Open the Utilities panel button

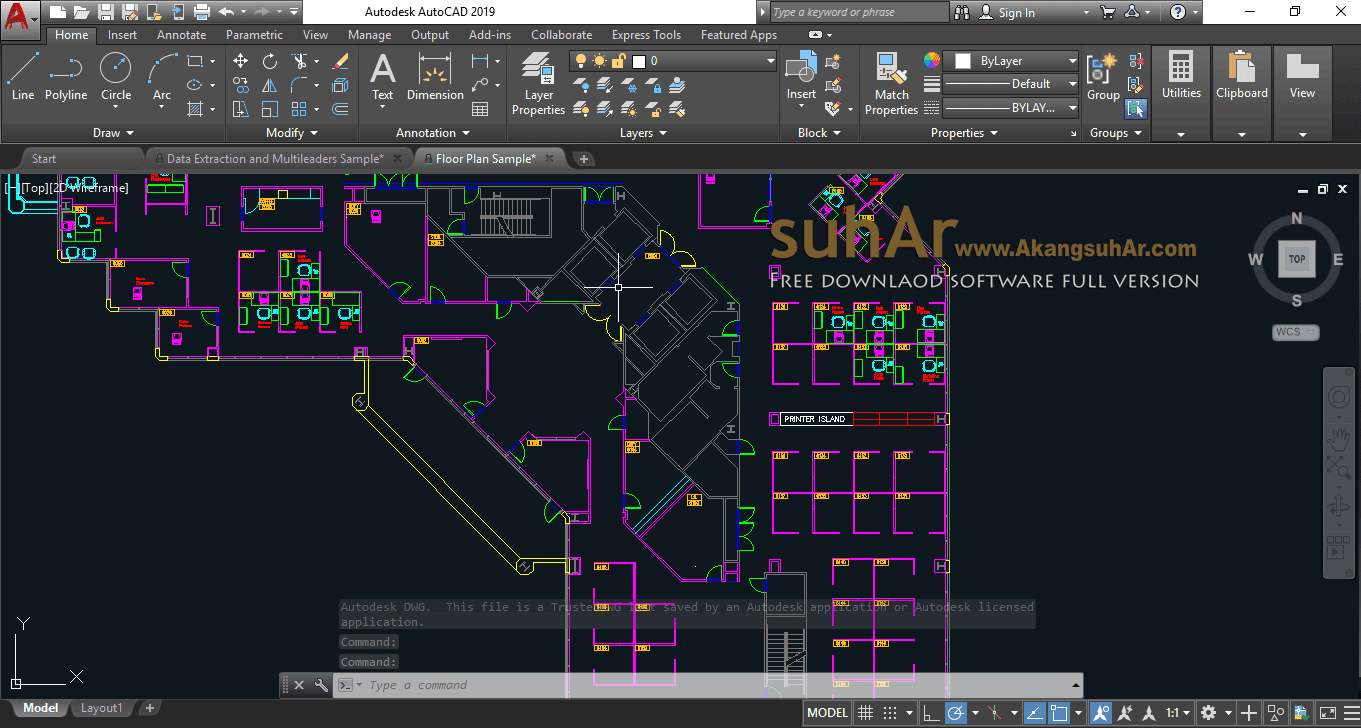pos(1181,92)
